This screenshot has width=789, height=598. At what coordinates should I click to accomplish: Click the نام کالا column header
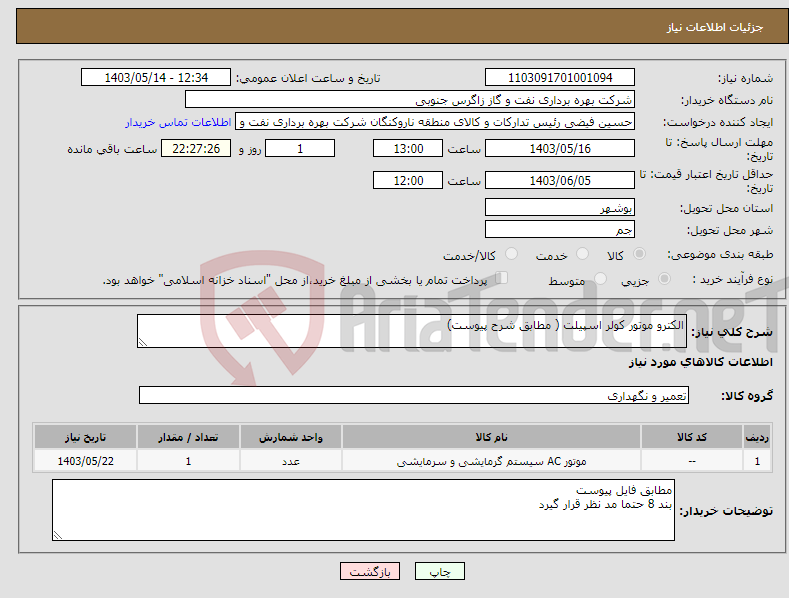click(491, 437)
